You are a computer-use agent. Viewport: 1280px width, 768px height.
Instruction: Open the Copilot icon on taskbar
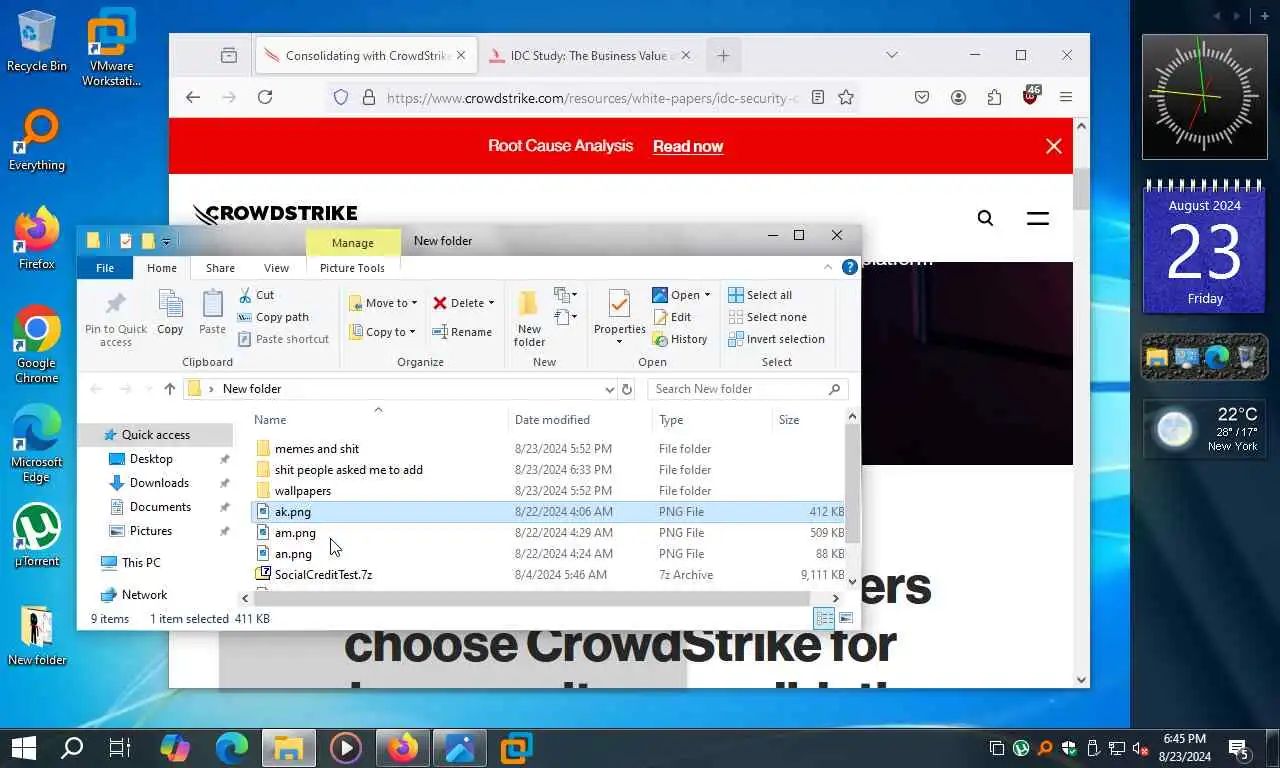click(174, 748)
